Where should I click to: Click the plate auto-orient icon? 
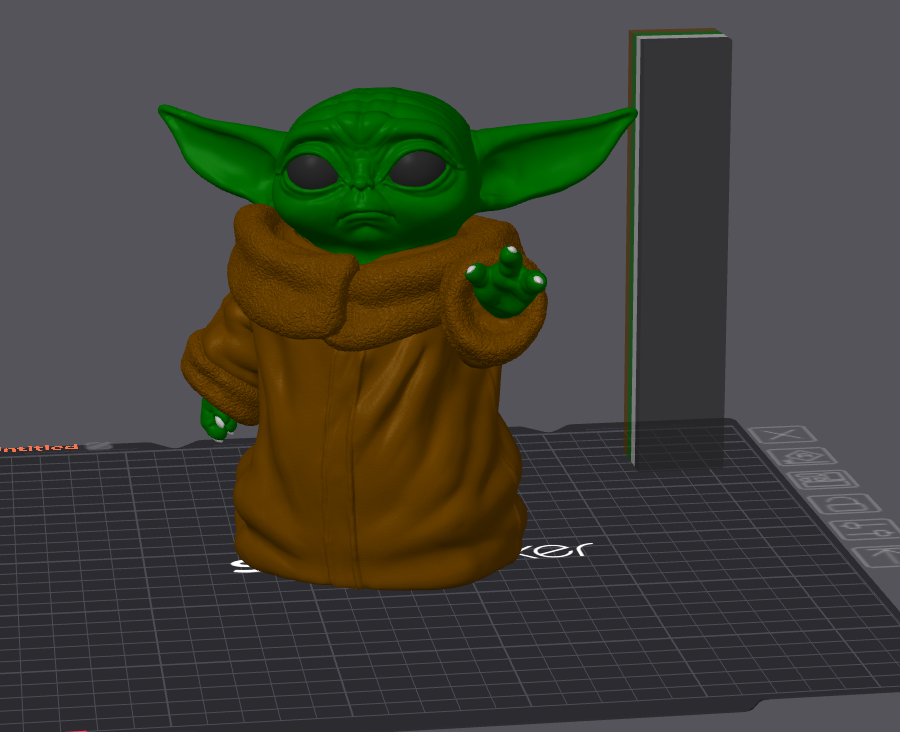[802, 457]
